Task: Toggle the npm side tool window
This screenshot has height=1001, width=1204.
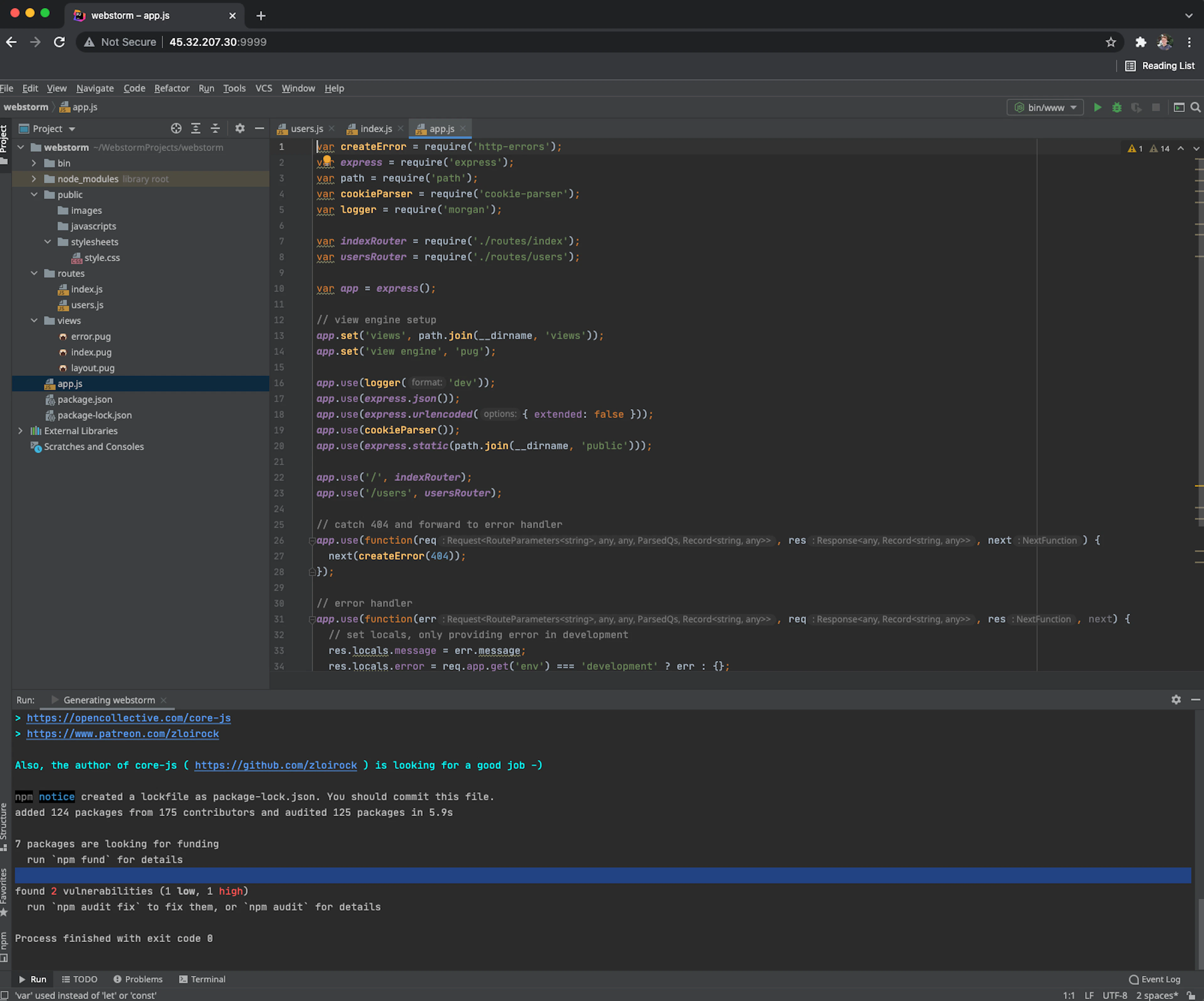Action: point(5,946)
